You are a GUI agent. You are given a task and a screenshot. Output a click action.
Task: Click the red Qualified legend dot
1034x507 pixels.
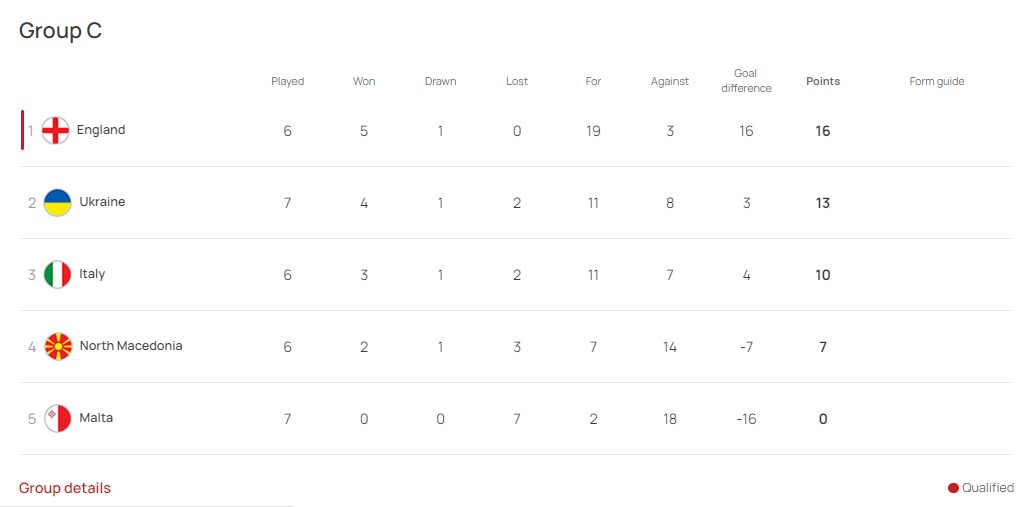point(953,488)
